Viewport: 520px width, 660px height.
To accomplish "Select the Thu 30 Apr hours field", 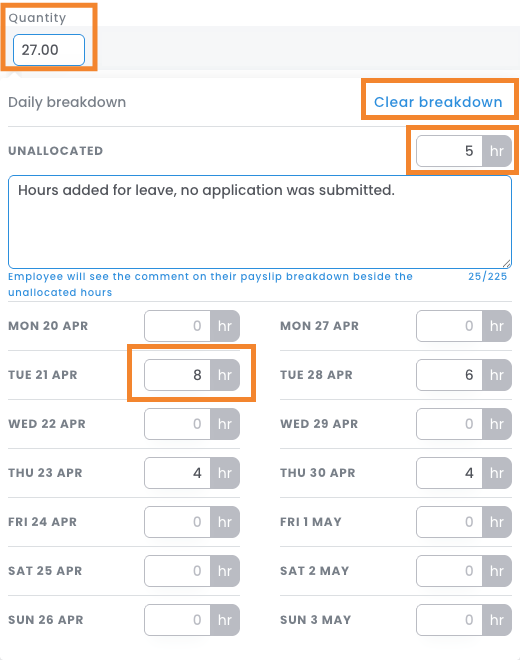I will click(449, 473).
